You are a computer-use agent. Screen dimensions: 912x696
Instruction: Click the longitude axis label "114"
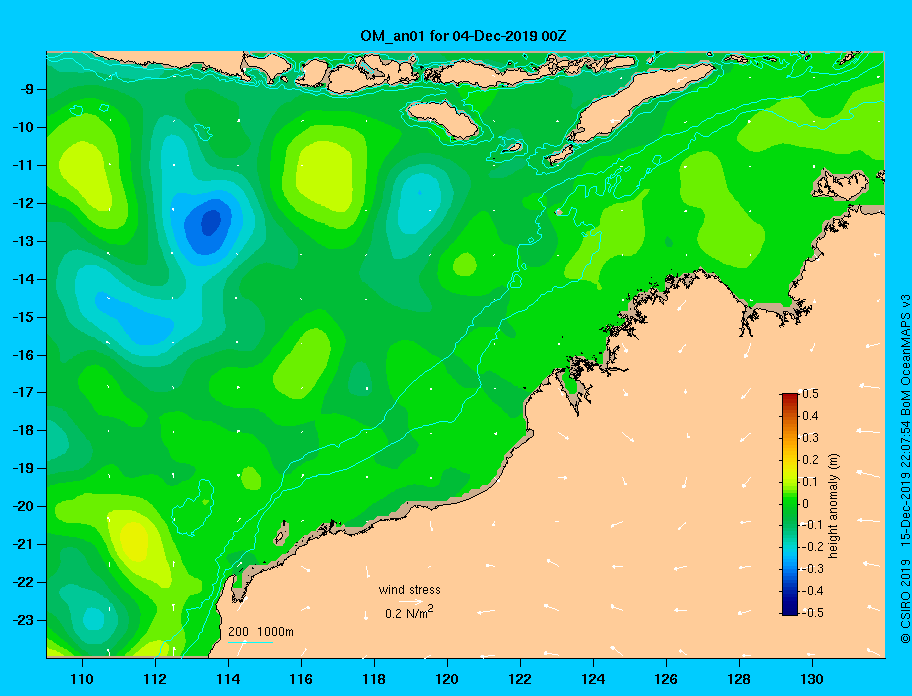point(228,679)
